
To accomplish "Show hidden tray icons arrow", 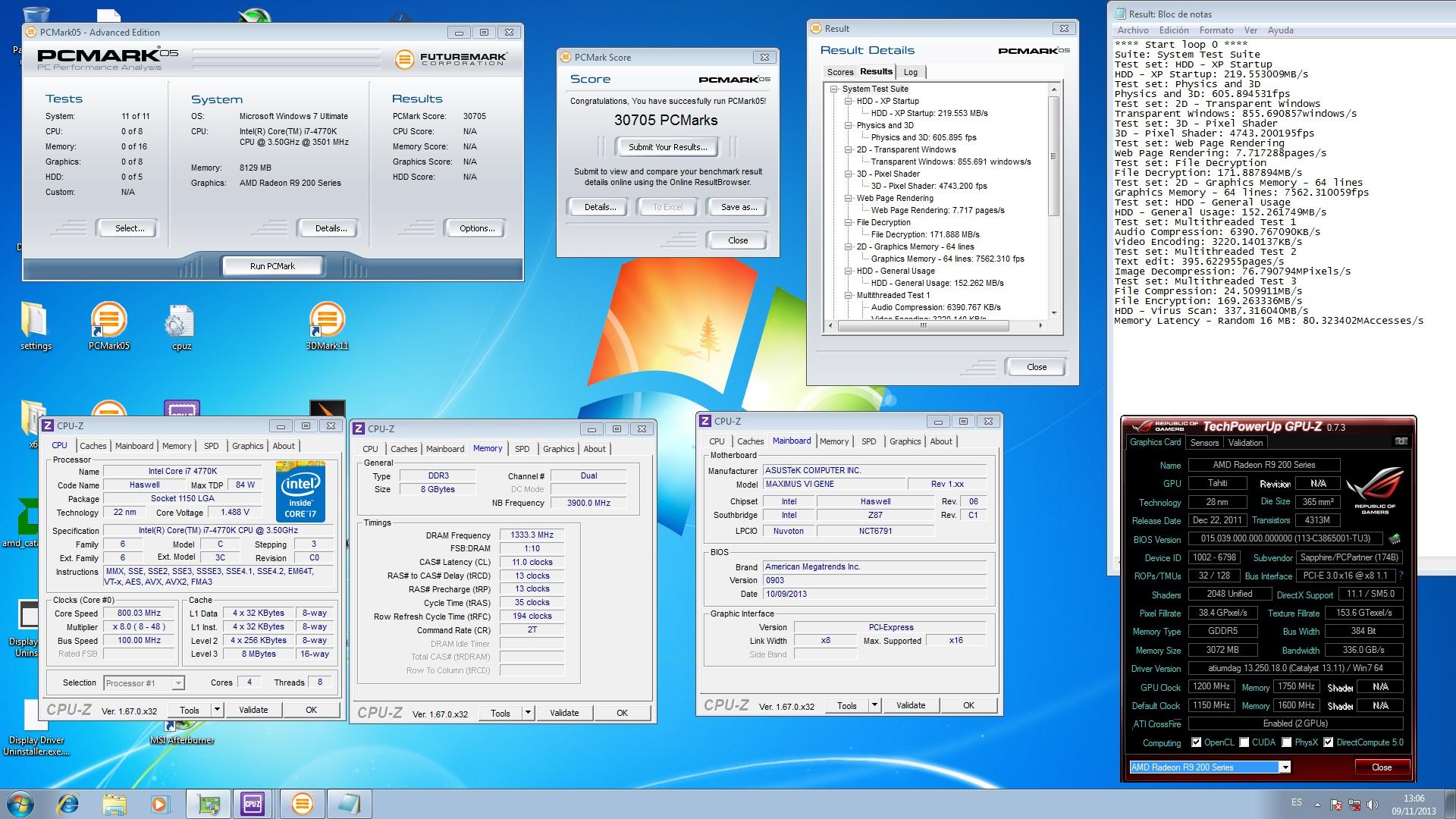I will point(1316,805).
